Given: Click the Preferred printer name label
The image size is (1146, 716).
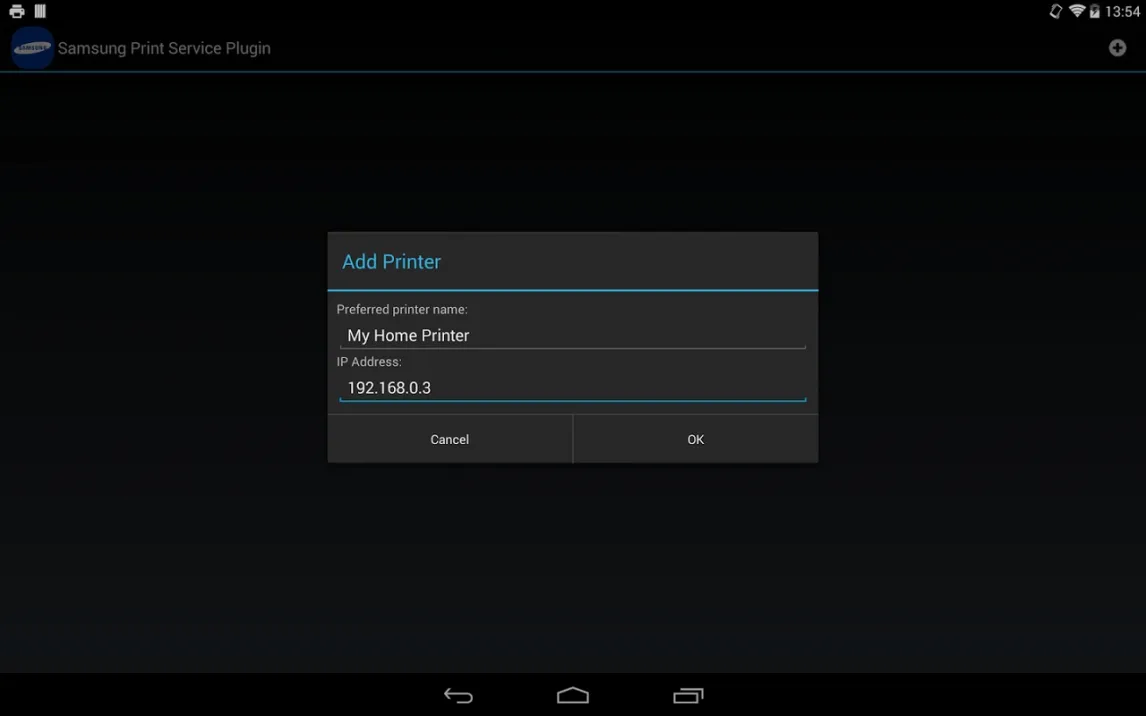Looking at the screenshot, I should [402, 310].
